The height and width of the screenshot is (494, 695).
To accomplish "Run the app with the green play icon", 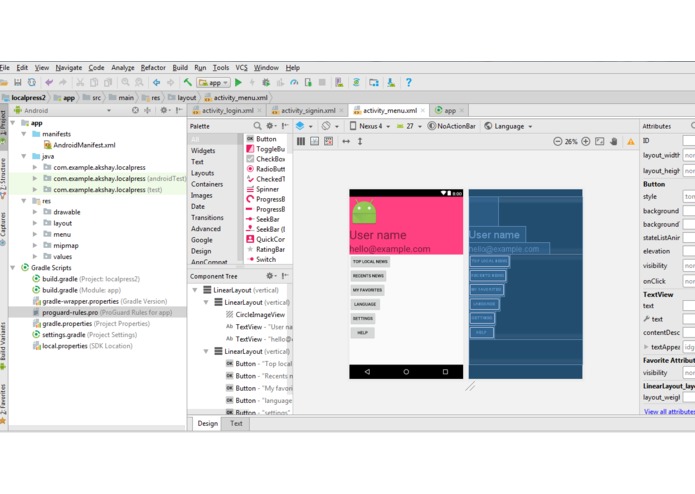I will [238, 82].
